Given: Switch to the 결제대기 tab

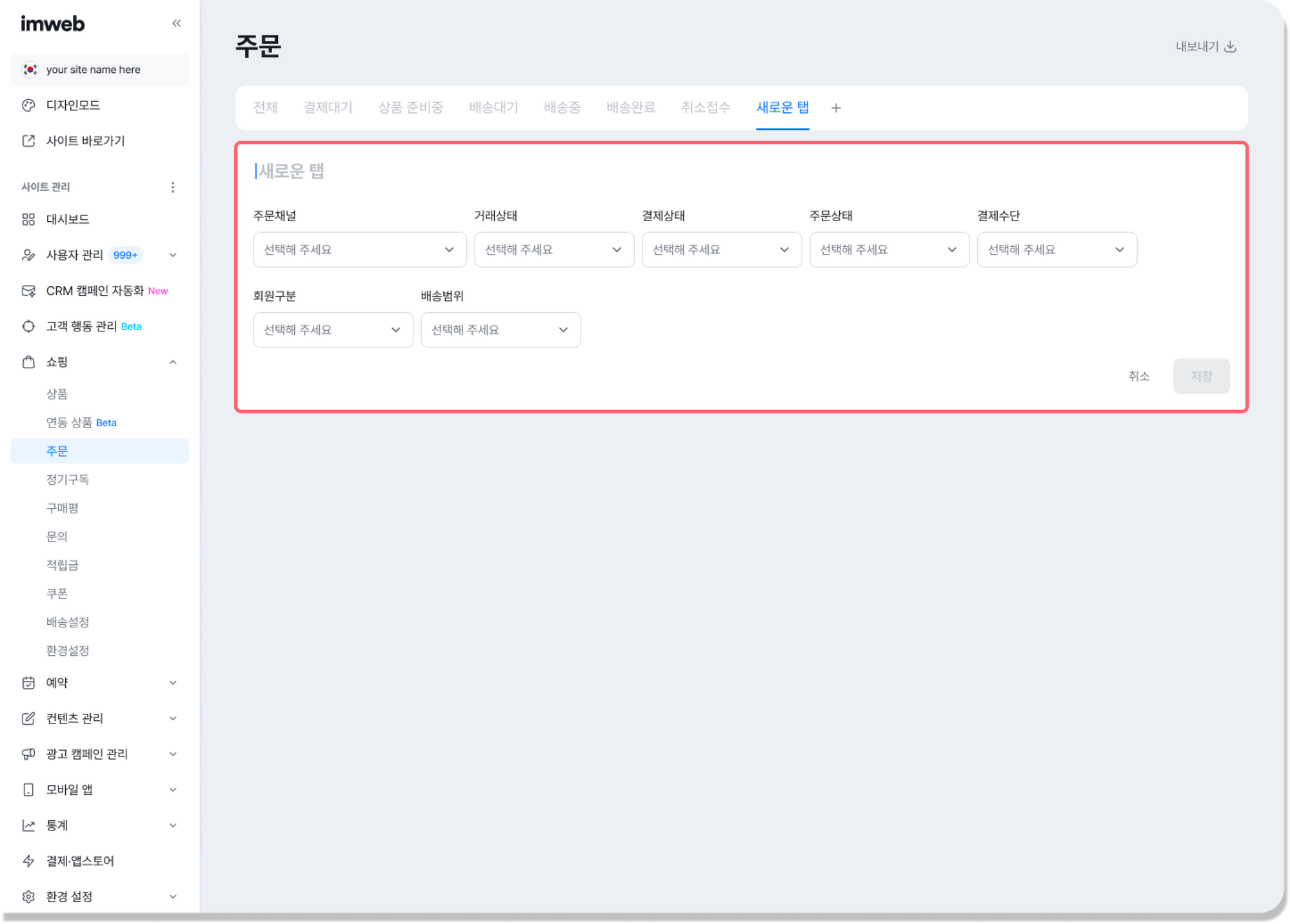Looking at the screenshot, I should pyautogui.click(x=328, y=108).
